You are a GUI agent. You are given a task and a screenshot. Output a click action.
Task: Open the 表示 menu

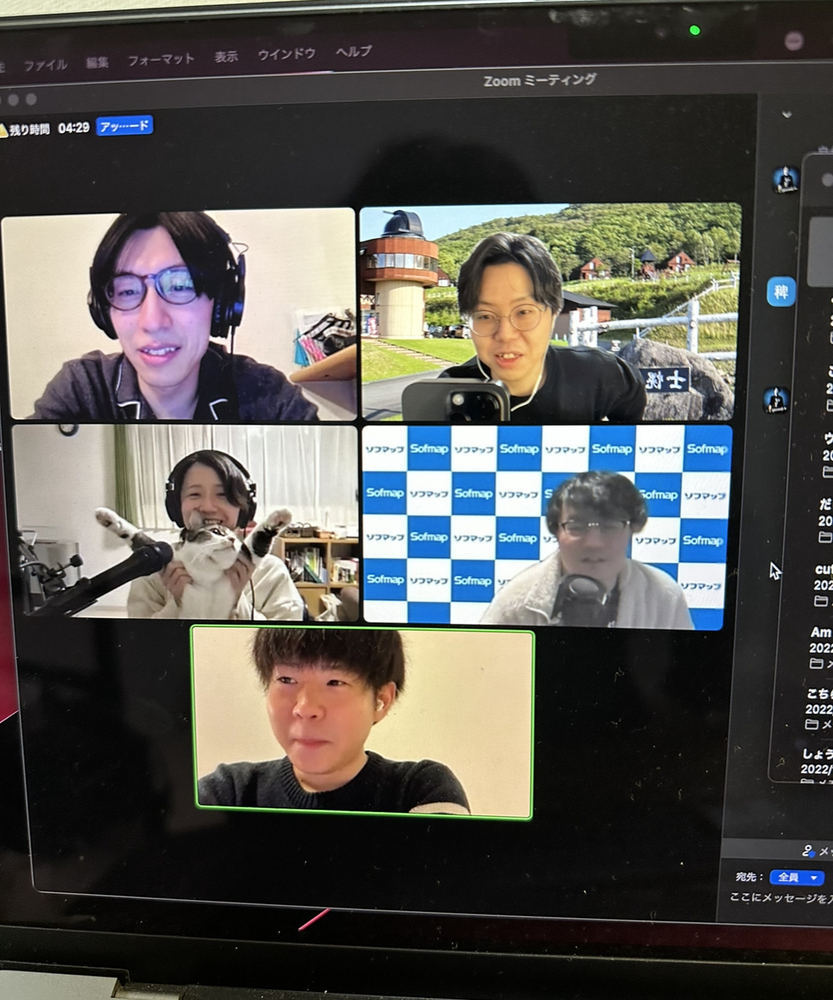pyautogui.click(x=226, y=57)
